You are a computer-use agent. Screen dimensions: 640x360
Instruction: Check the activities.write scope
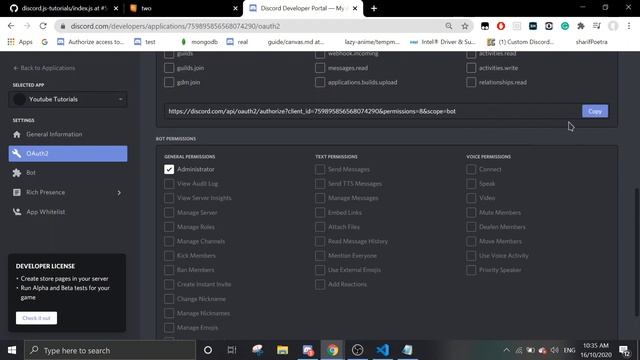point(471,68)
